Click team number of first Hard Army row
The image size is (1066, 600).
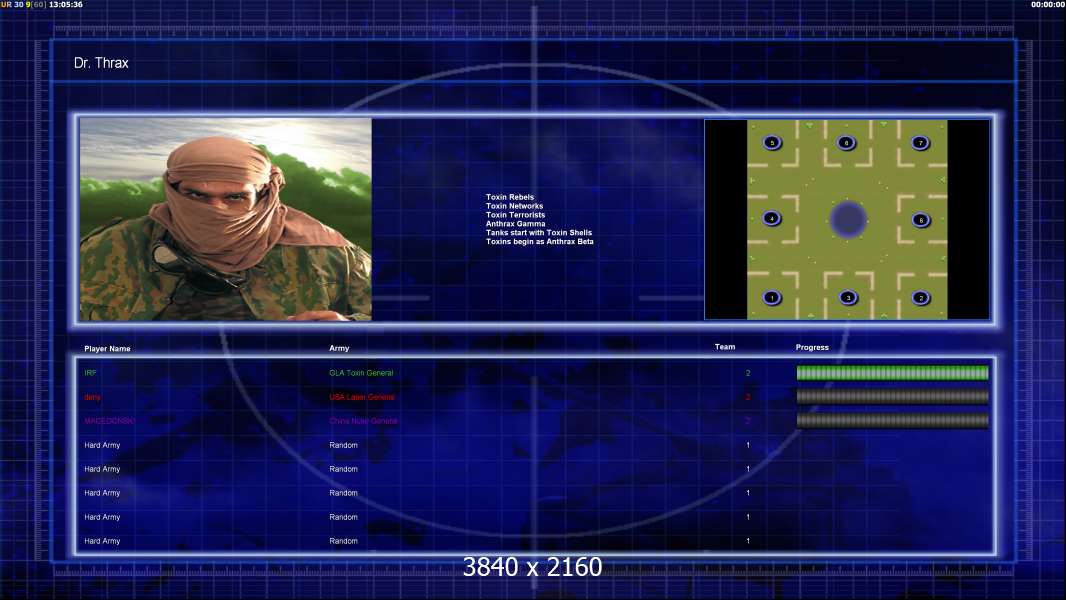click(748, 445)
